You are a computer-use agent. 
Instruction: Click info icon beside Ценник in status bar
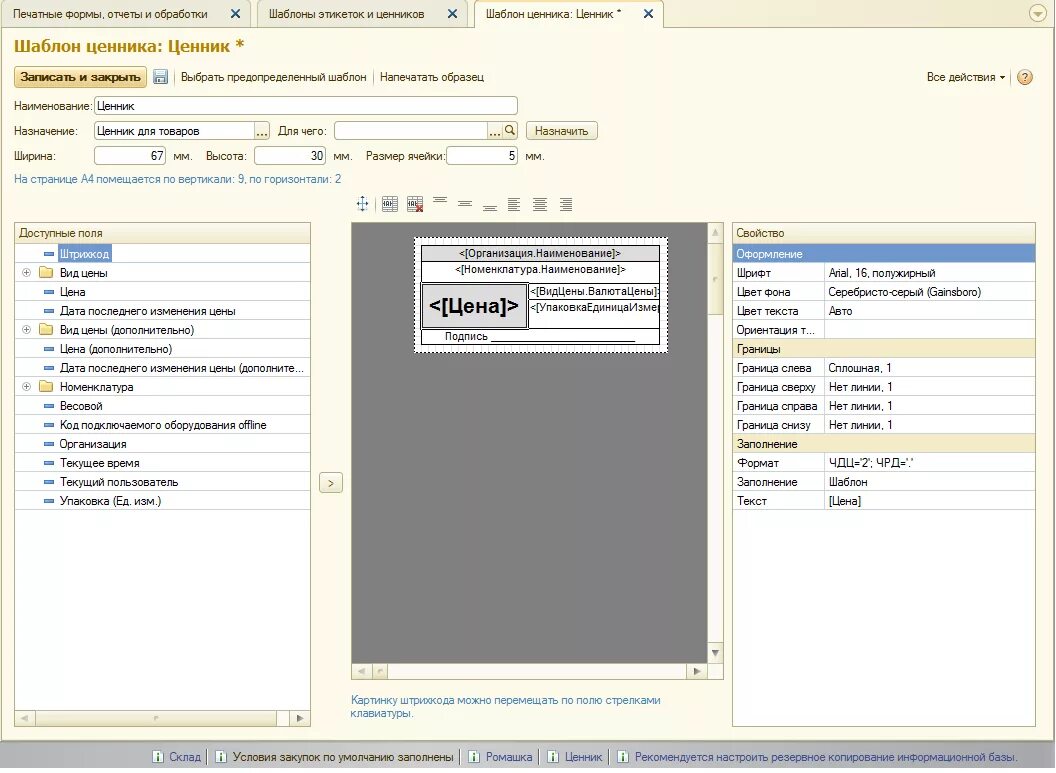(x=553, y=757)
